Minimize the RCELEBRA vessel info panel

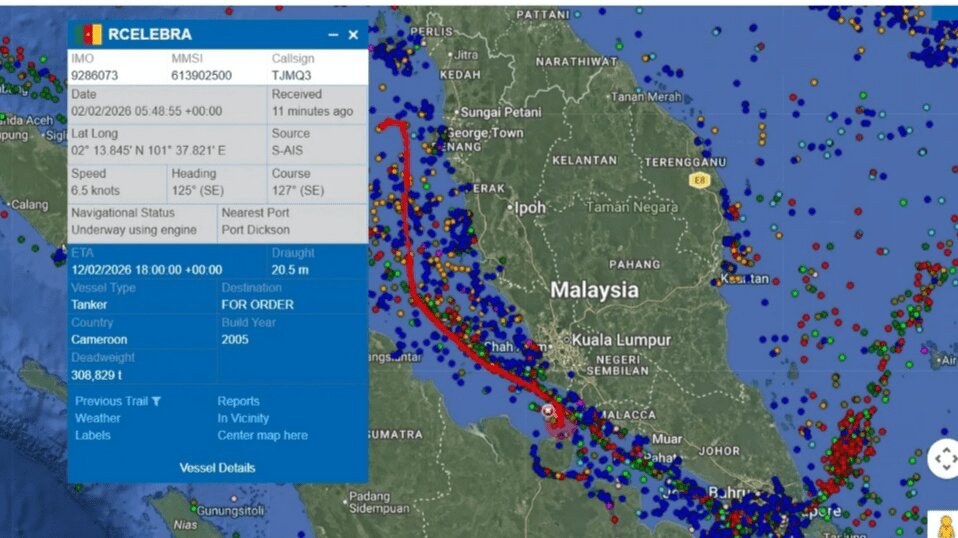[333, 35]
